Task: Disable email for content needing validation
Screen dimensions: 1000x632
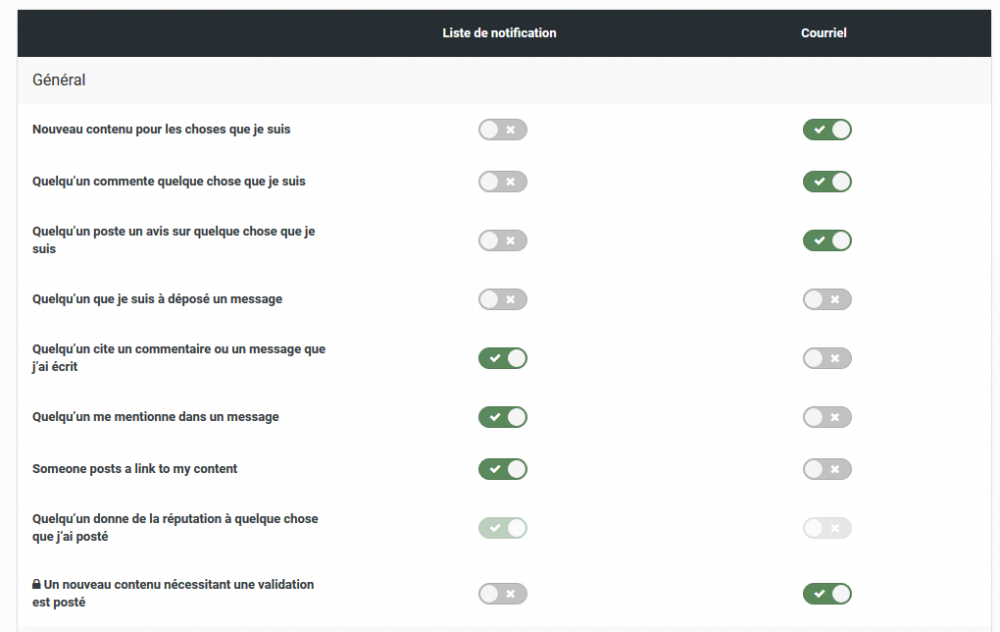Action: 827,594
